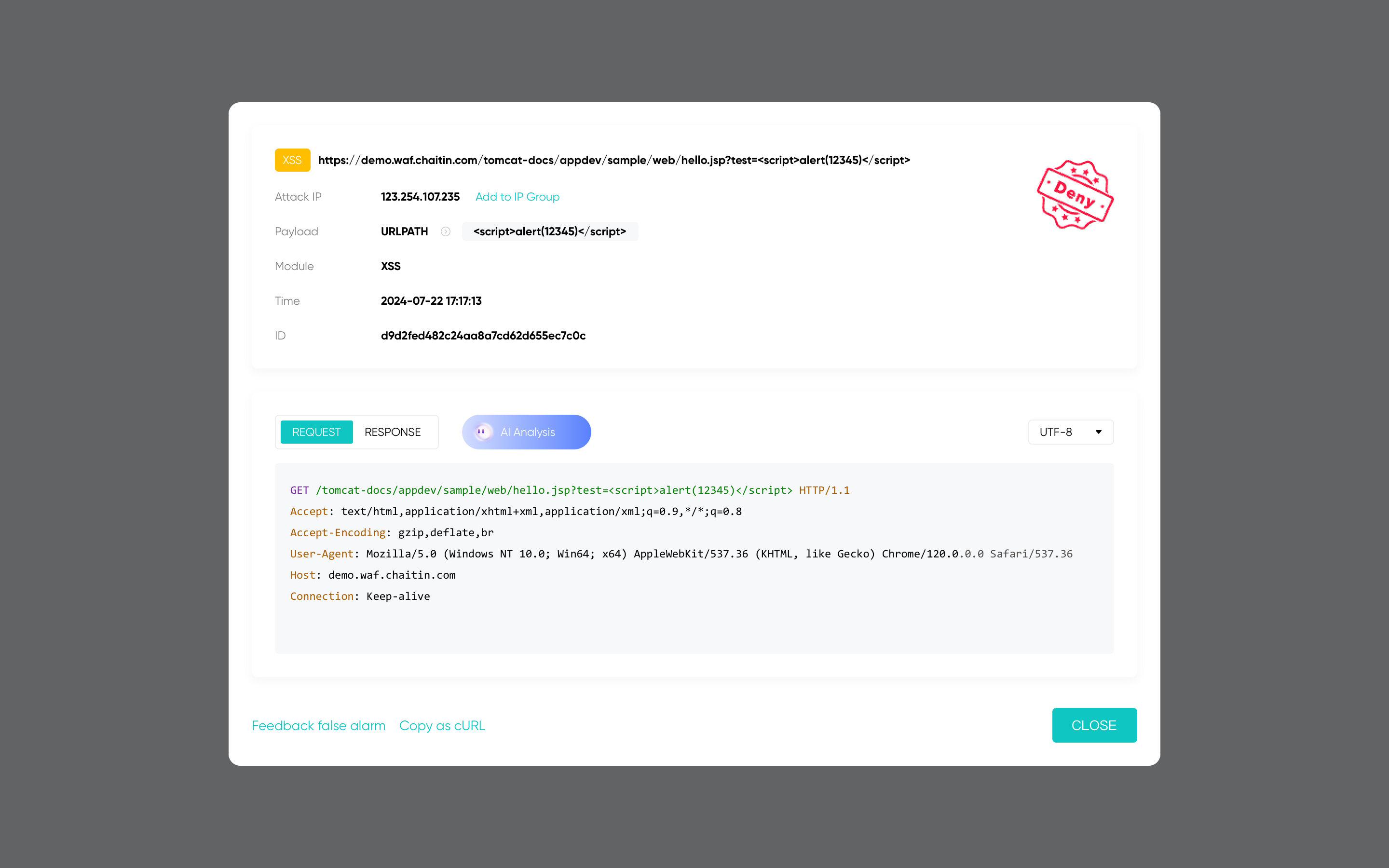Image resolution: width=1389 pixels, height=868 pixels.
Task: Click the Deny stamp icon
Action: pyautogui.click(x=1075, y=194)
